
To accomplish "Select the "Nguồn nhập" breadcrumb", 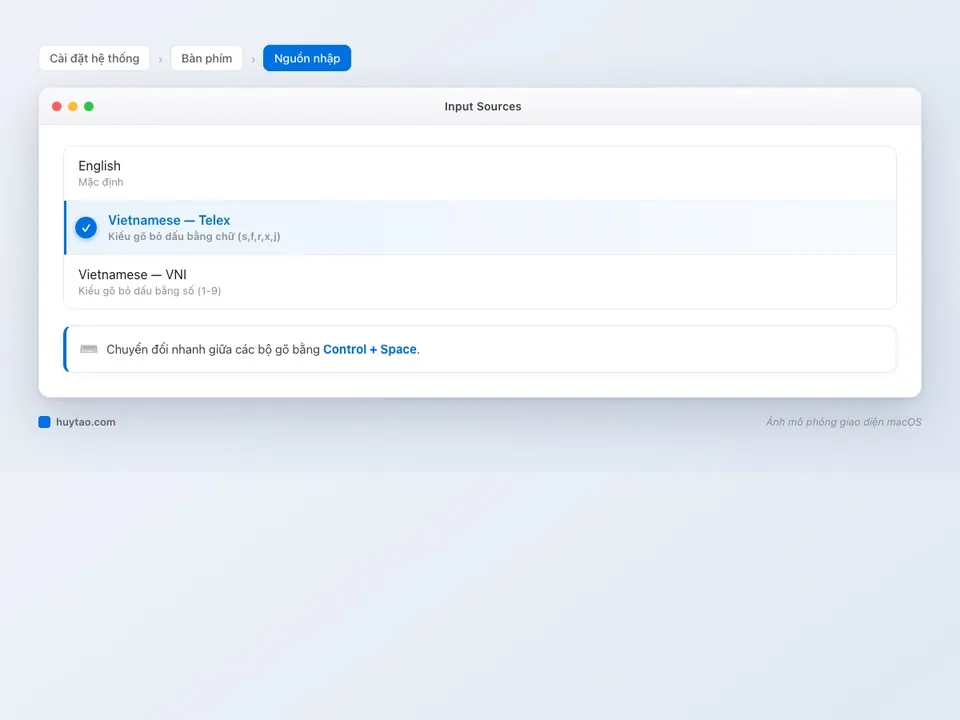I will pyautogui.click(x=307, y=58).
